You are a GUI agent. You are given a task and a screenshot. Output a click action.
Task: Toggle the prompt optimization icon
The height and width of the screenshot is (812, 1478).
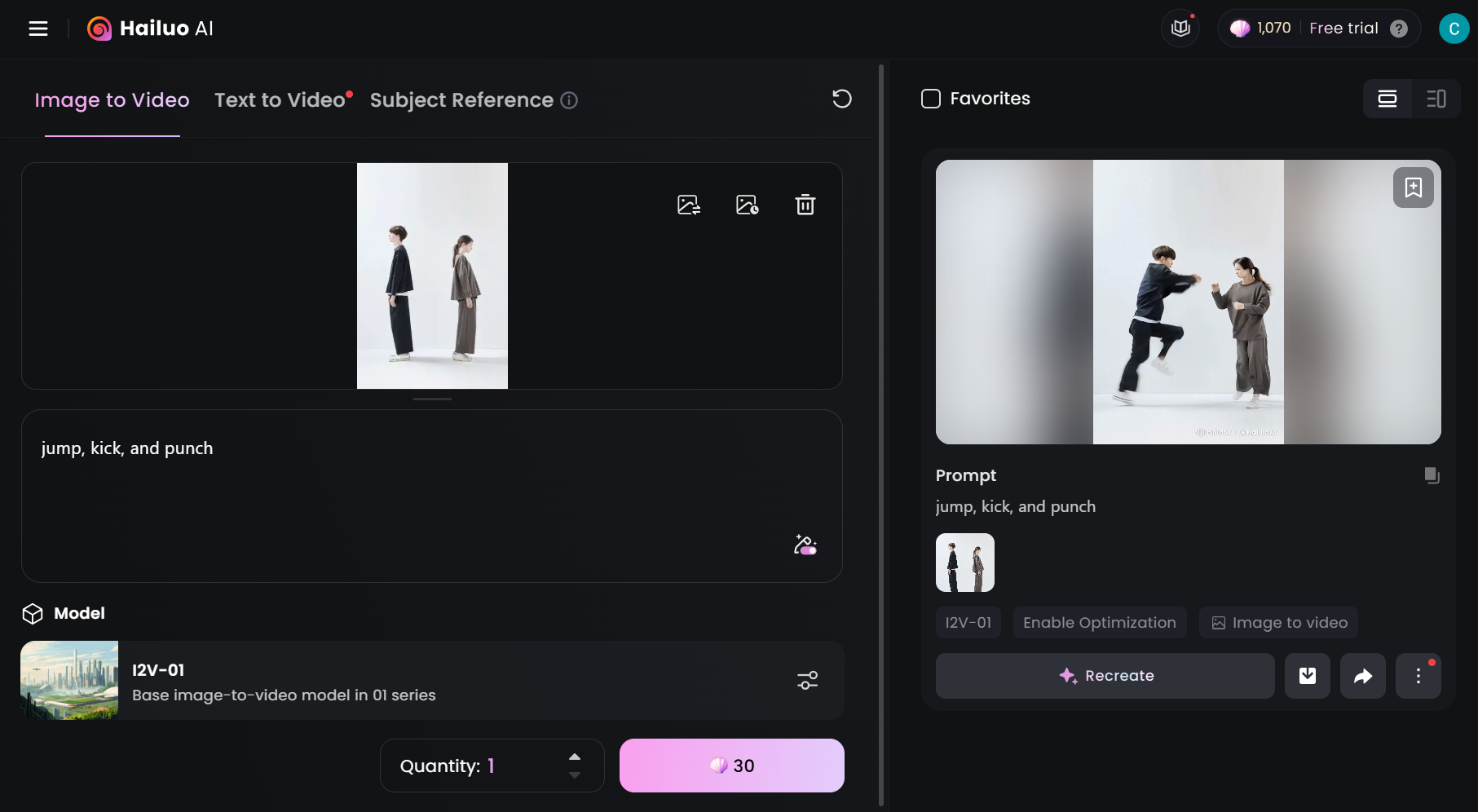click(x=805, y=545)
